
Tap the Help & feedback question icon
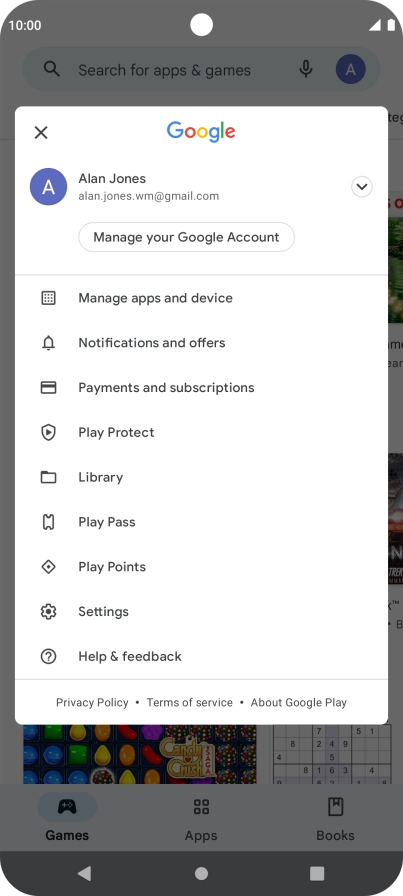(49, 657)
